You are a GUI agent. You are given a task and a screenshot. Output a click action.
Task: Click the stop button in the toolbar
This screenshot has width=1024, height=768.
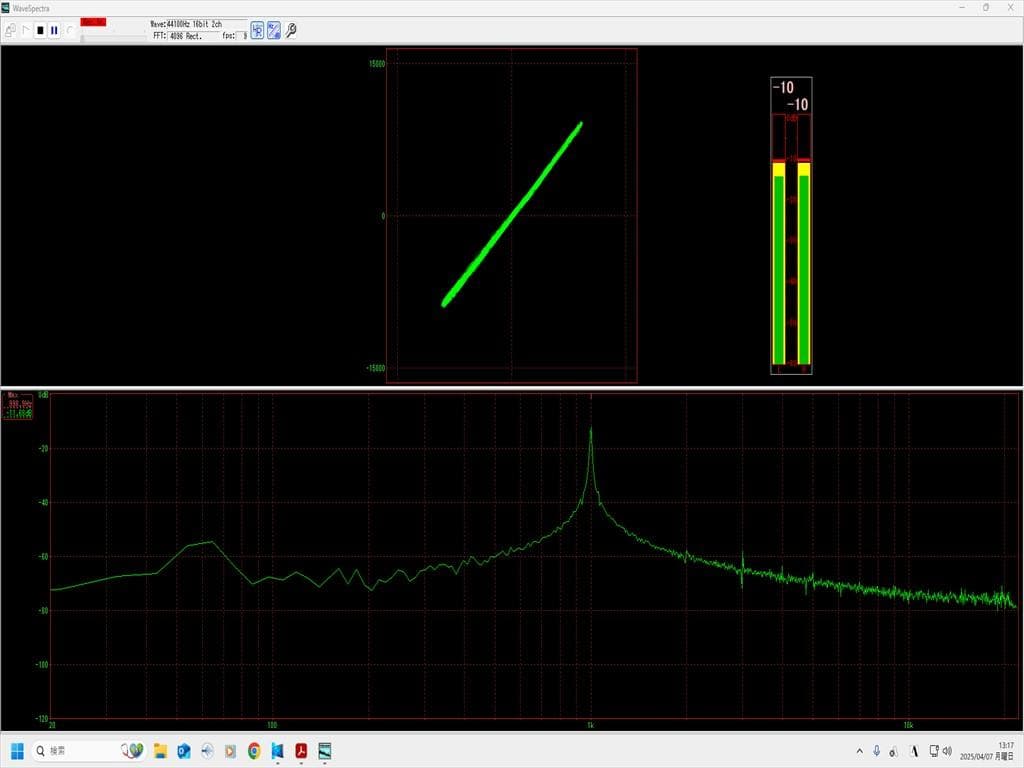pos(40,30)
